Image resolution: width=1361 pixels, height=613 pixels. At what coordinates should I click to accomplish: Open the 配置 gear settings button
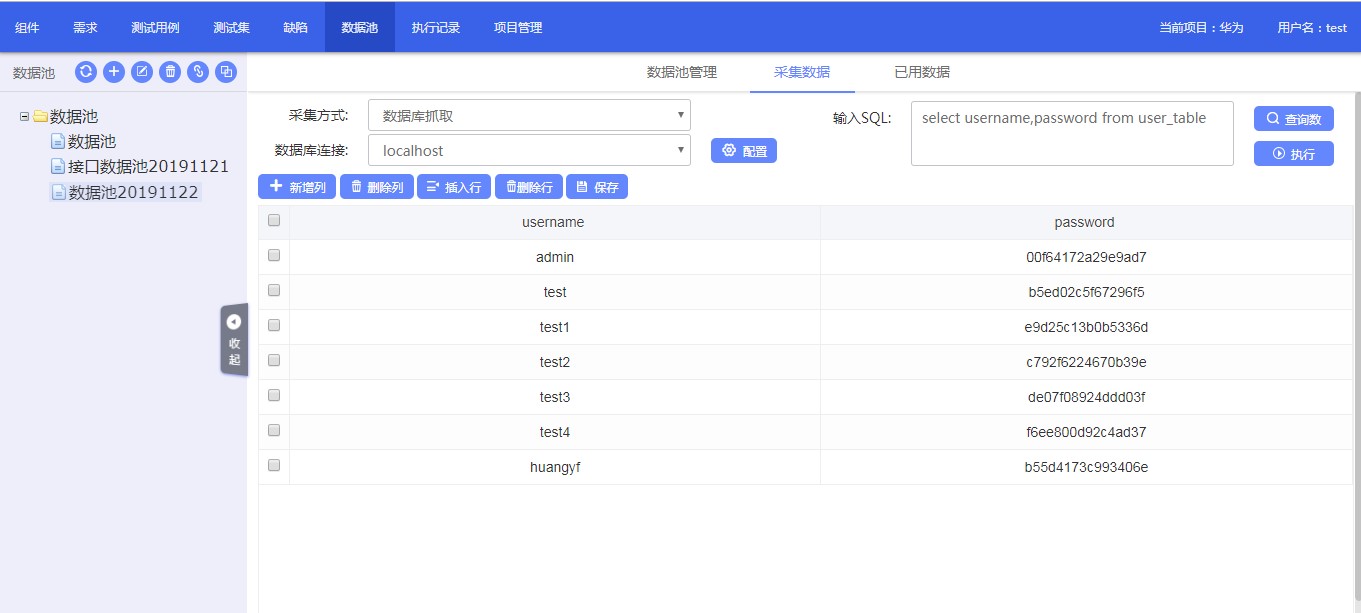point(743,151)
